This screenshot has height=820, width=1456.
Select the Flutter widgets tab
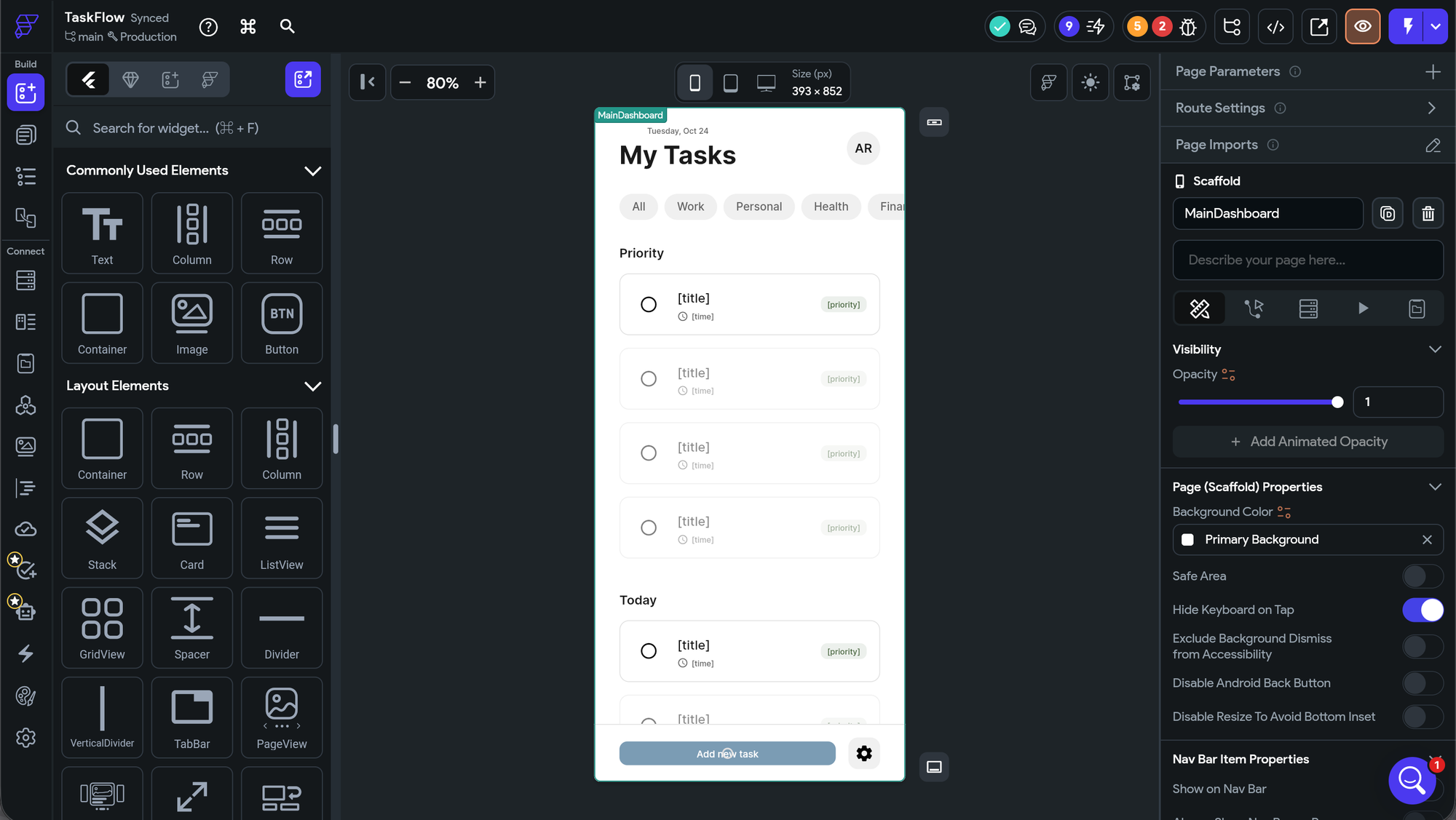[88, 79]
